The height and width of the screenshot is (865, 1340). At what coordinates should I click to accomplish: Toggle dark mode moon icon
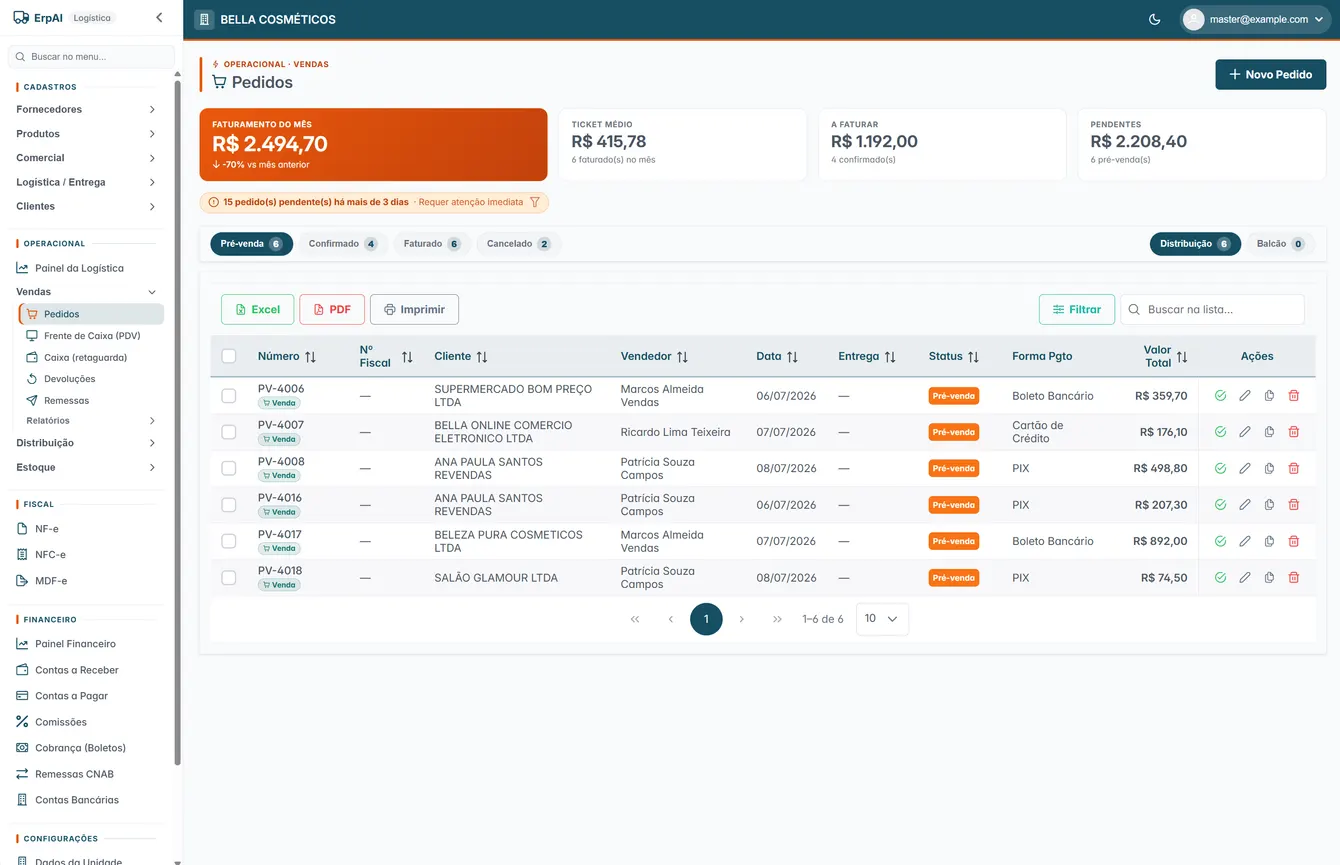coord(1154,19)
